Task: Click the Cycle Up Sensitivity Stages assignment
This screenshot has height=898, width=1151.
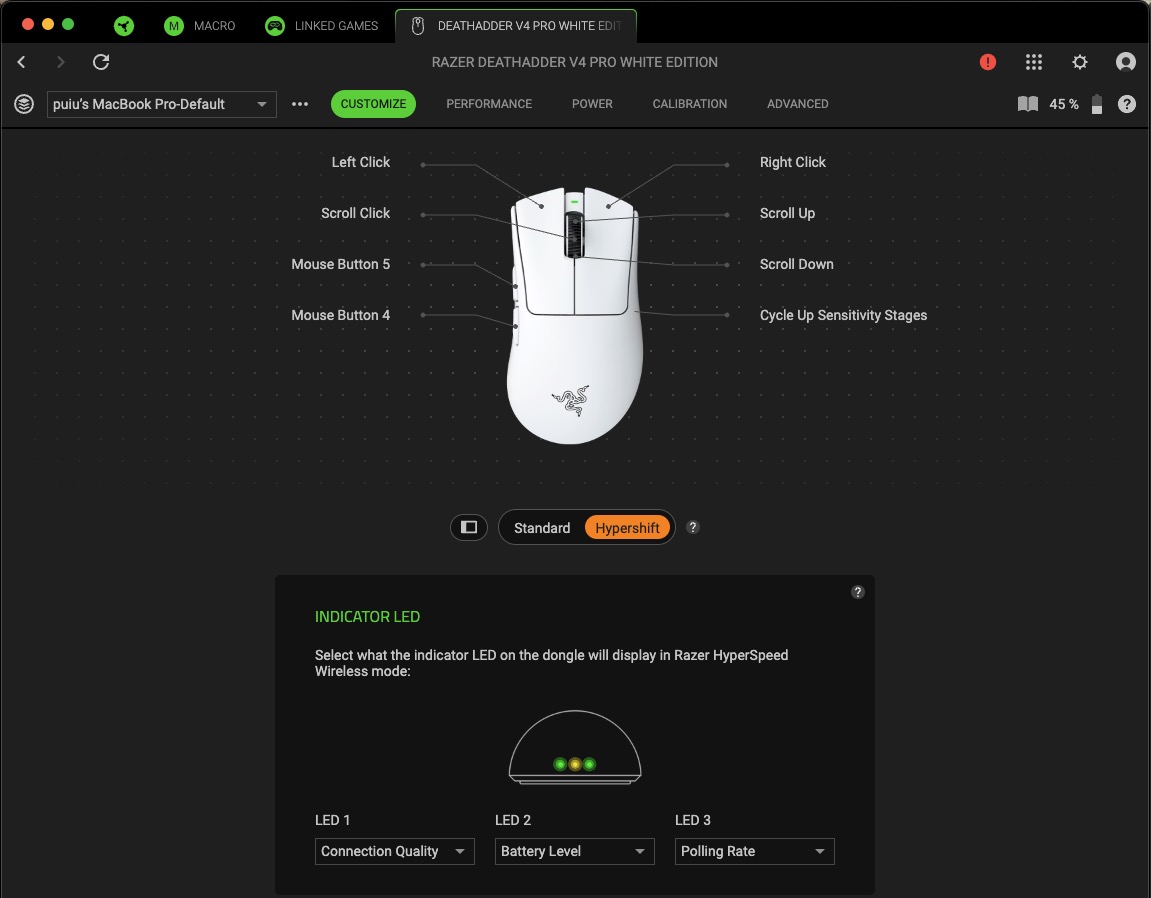Action: [843, 315]
